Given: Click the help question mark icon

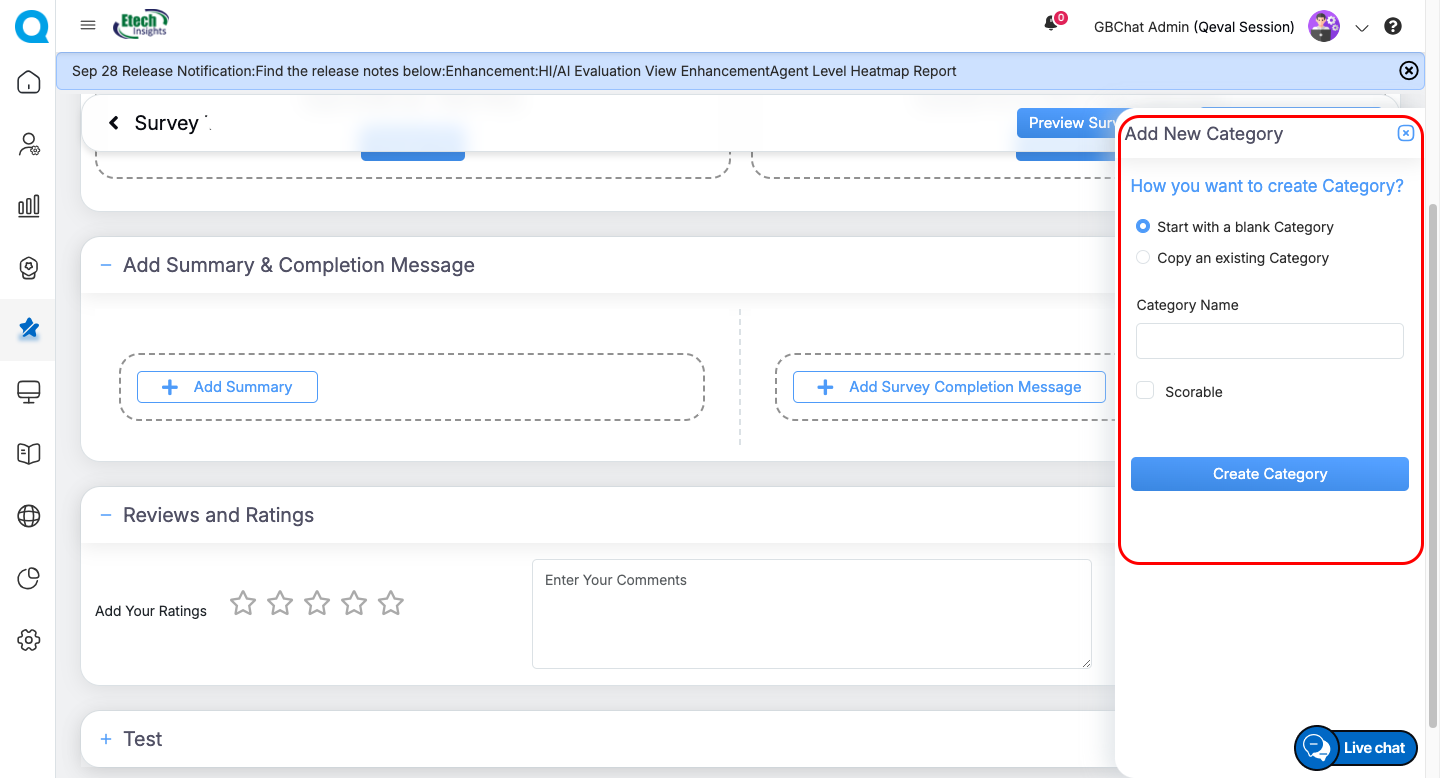Looking at the screenshot, I should (x=1393, y=27).
